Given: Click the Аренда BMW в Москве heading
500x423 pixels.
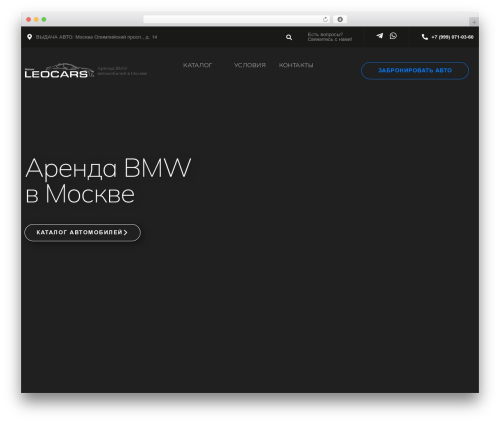Looking at the screenshot, I should [108, 180].
